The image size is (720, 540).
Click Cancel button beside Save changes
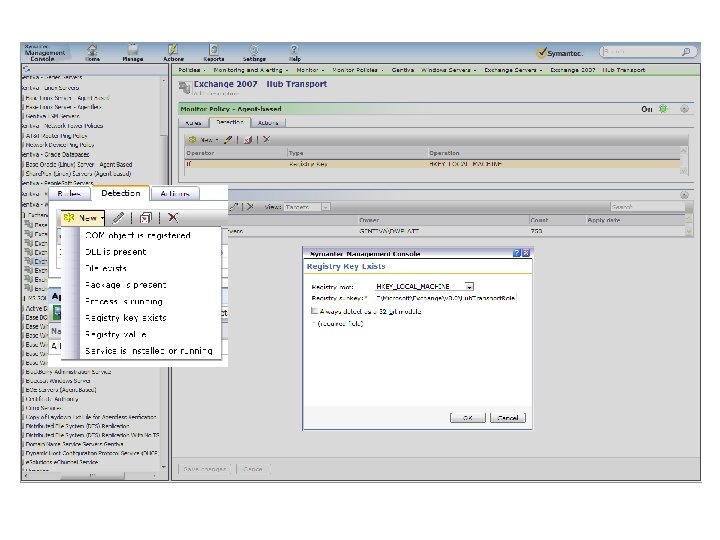pos(253,469)
